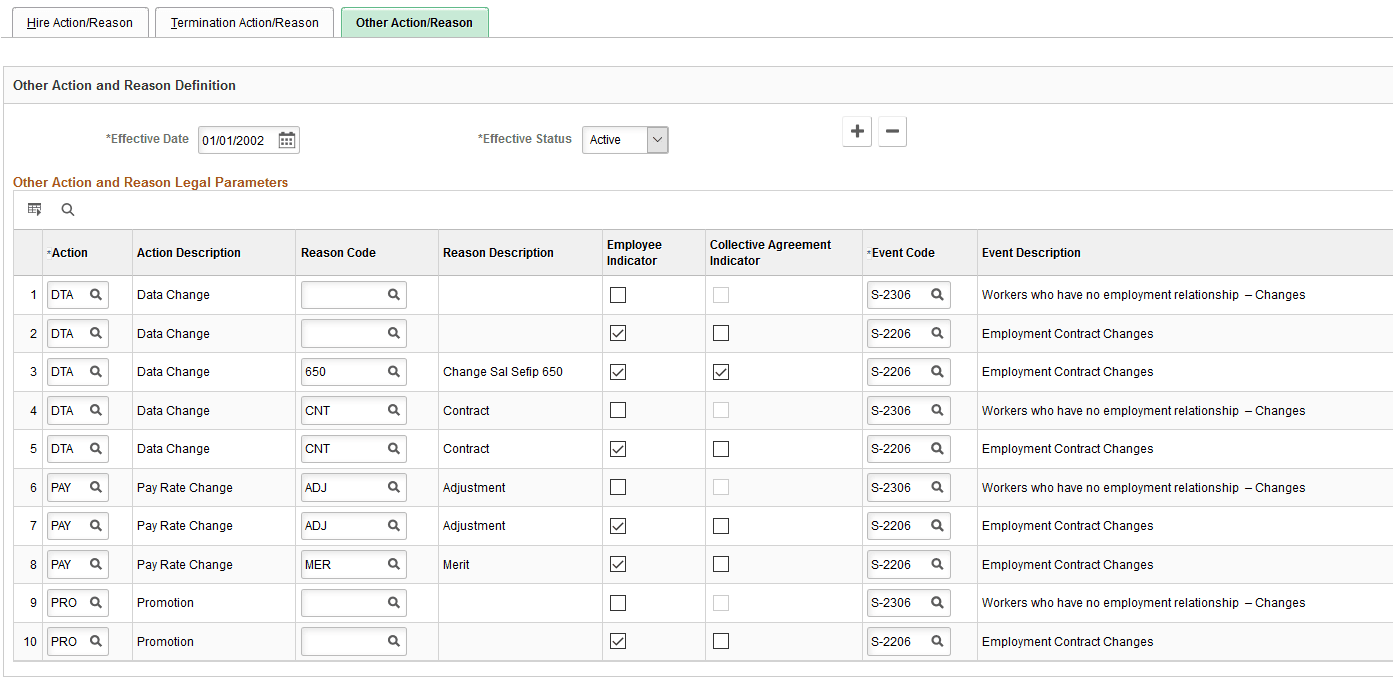Click the minus icon to delete row
This screenshot has height=681, width=1393.
[x=892, y=131]
